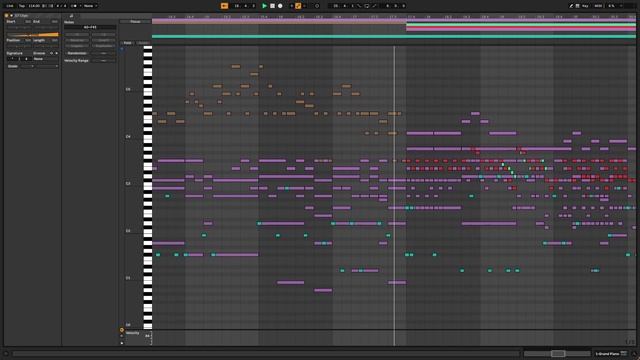Click the loop start position field
Screen dimensions: 640x360
click(x=343, y=6)
